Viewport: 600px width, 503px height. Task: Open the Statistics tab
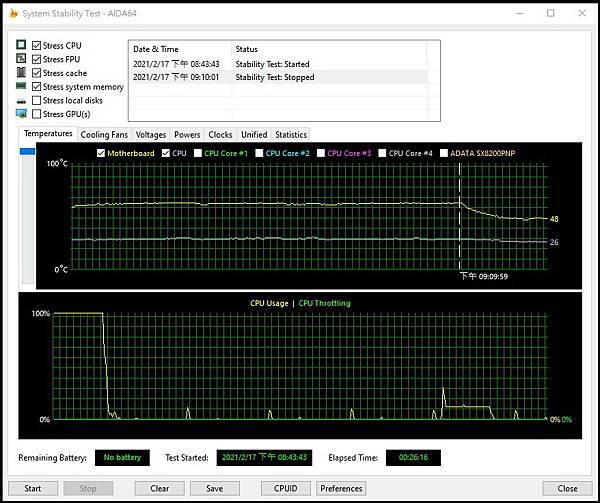tap(290, 134)
